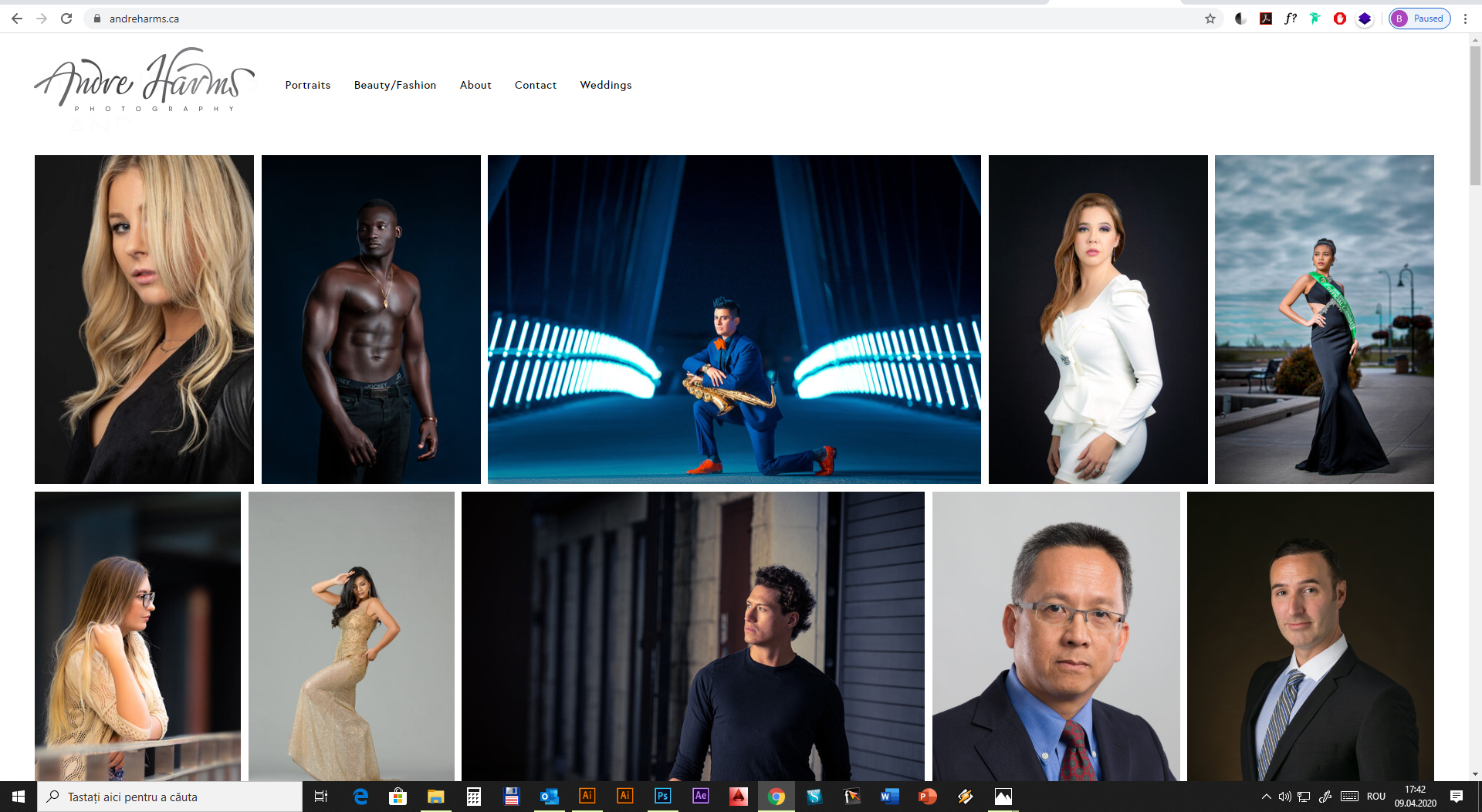This screenshot has height=812, width=1482.
Task: Open the Beauty/Fashion menu item
Action: (x=394, y=85)
